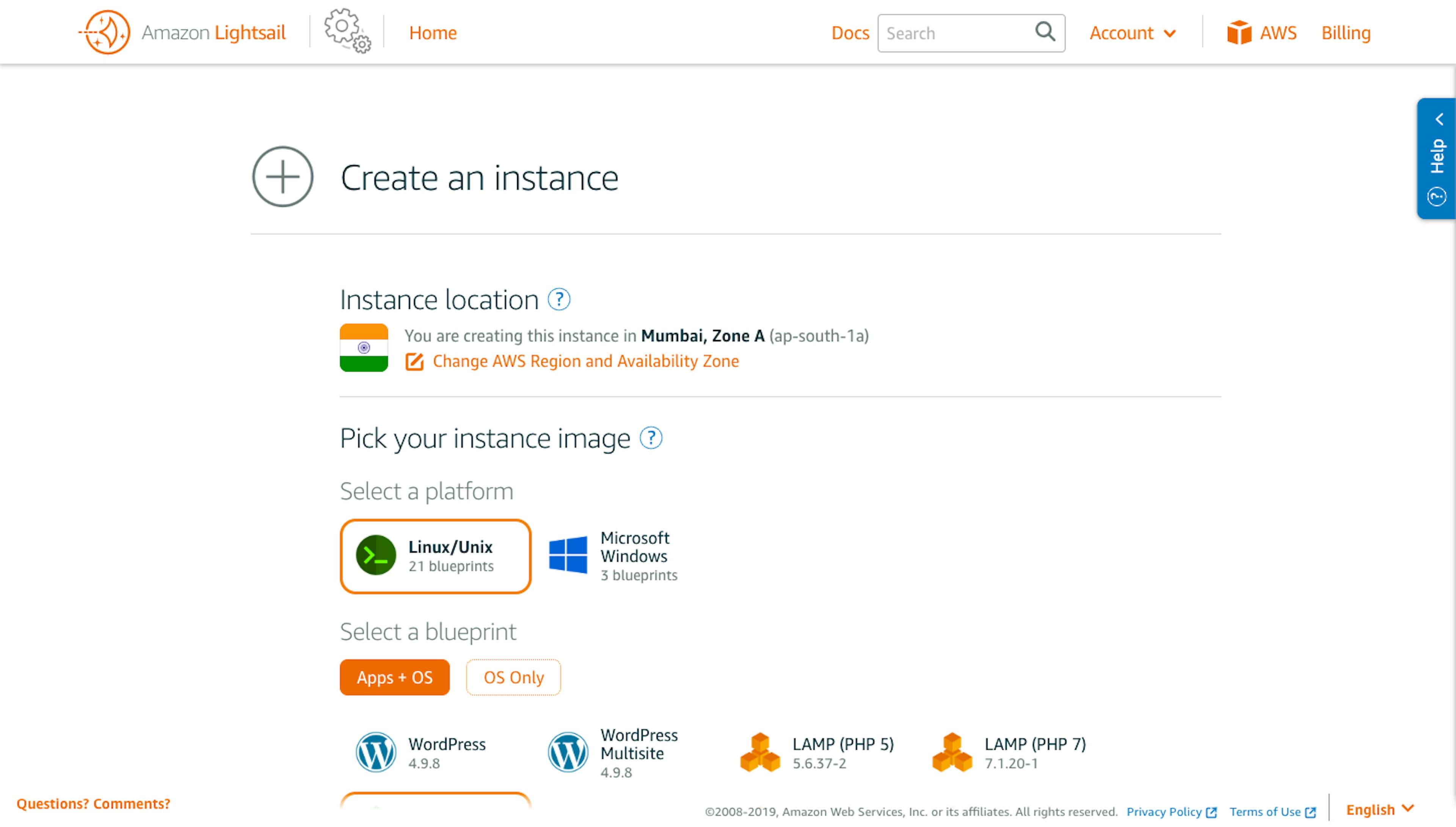Click the Linux/Unix terminal icon
Image resolution: width=1456 pixels, height=827 pixels.
coord(376,556)
